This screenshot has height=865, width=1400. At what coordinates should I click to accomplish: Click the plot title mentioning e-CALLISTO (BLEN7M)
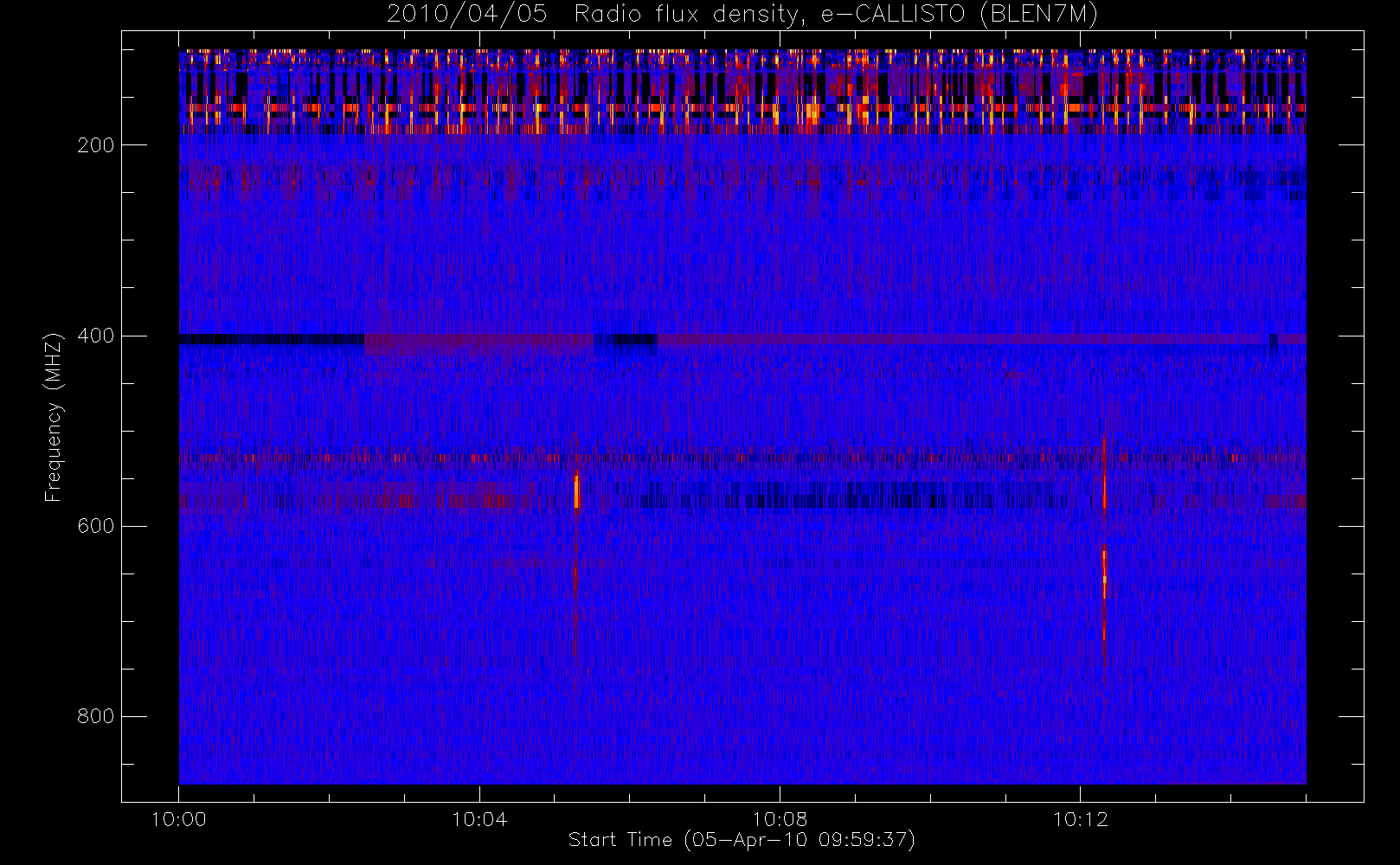coord(742,14)
